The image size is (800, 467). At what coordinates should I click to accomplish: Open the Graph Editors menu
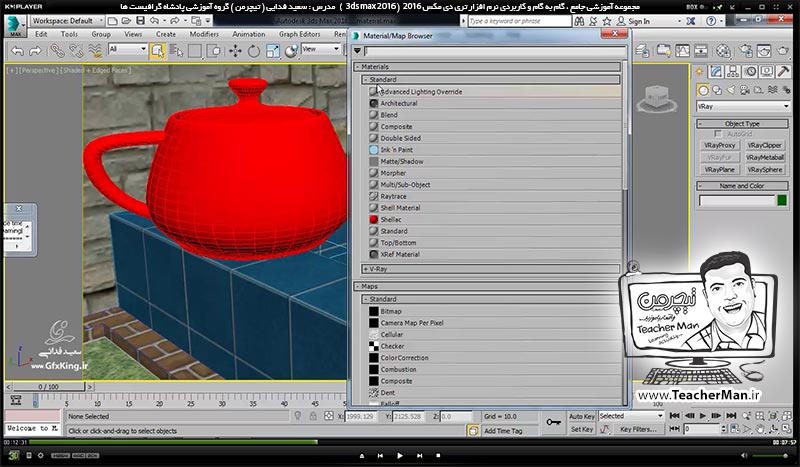point(299,34)
